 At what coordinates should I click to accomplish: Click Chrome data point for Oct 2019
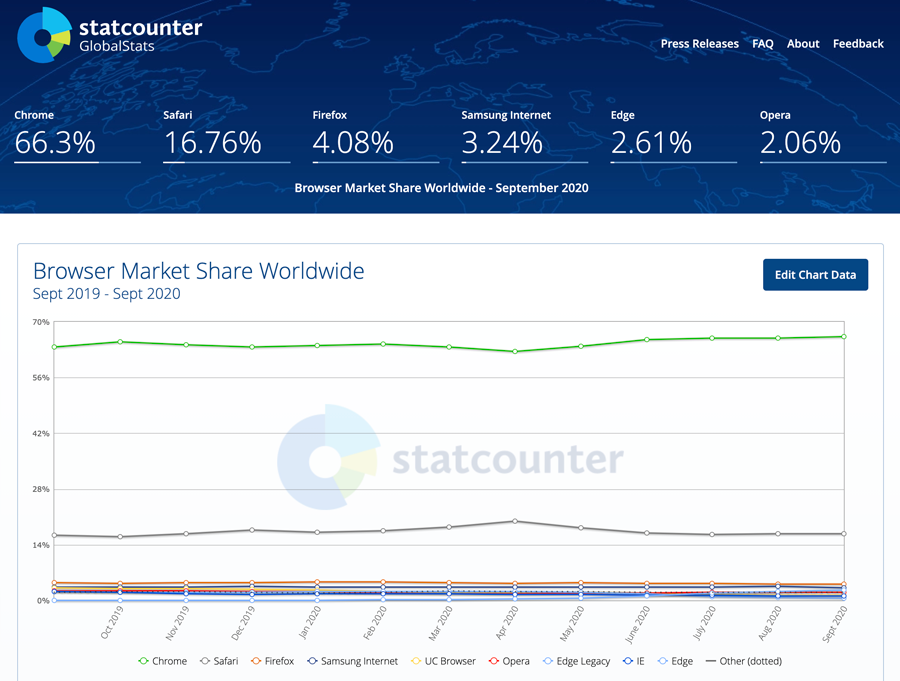(x=120, y=342)
